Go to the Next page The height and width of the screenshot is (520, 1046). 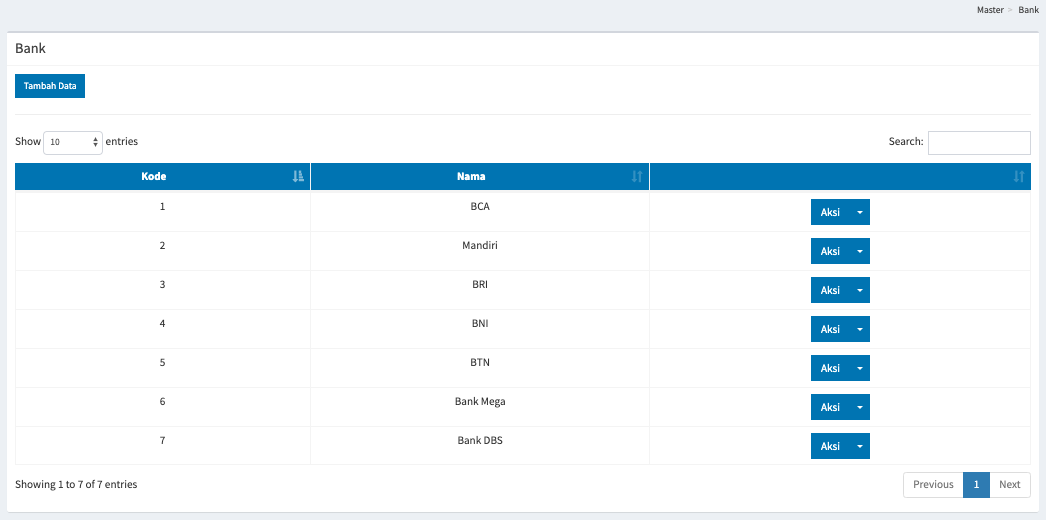(x=1010, y=485)
